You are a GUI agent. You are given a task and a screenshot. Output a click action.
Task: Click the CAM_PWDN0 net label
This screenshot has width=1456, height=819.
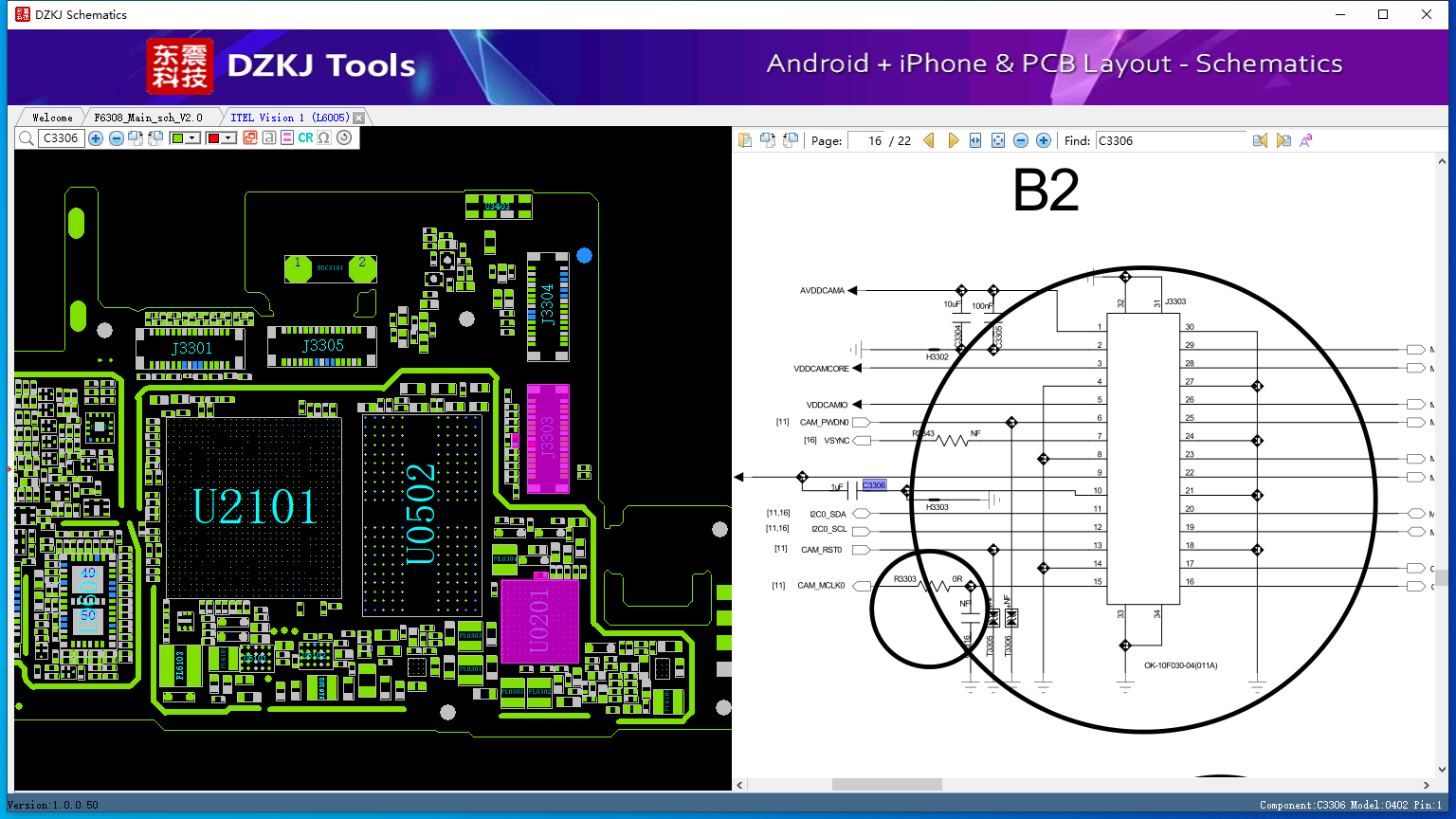point(824,423)
